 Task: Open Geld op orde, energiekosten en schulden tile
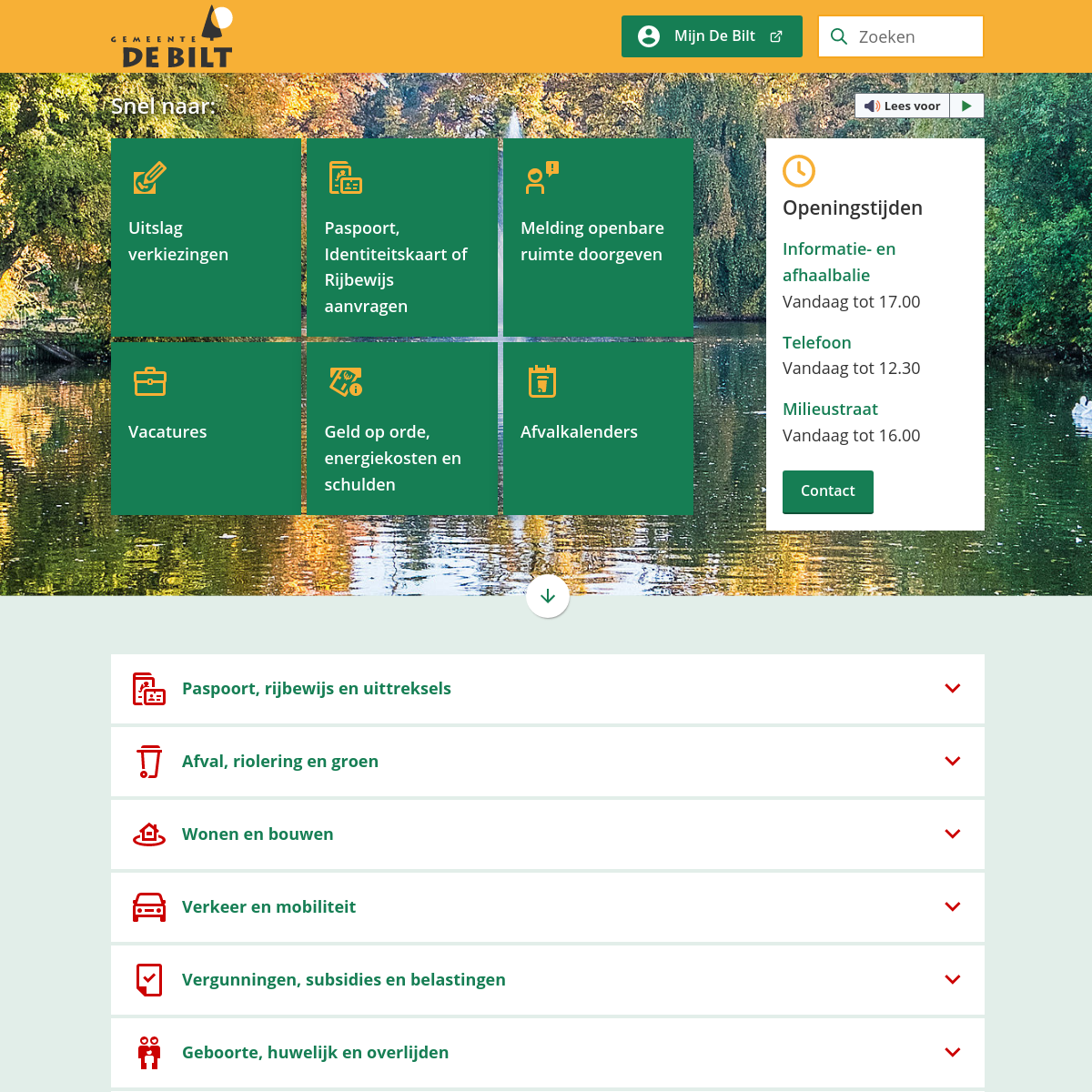point(402,429)
